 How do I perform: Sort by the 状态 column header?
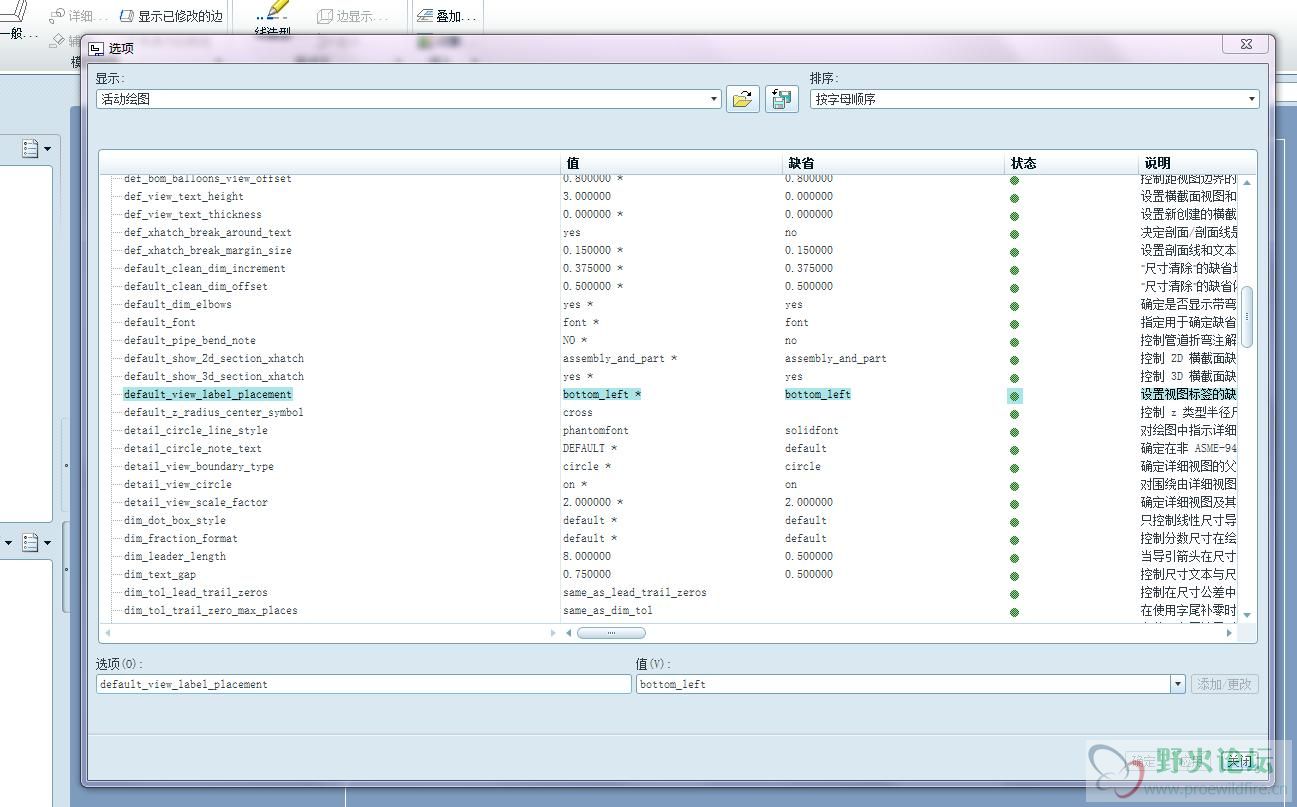(1071, 162)
